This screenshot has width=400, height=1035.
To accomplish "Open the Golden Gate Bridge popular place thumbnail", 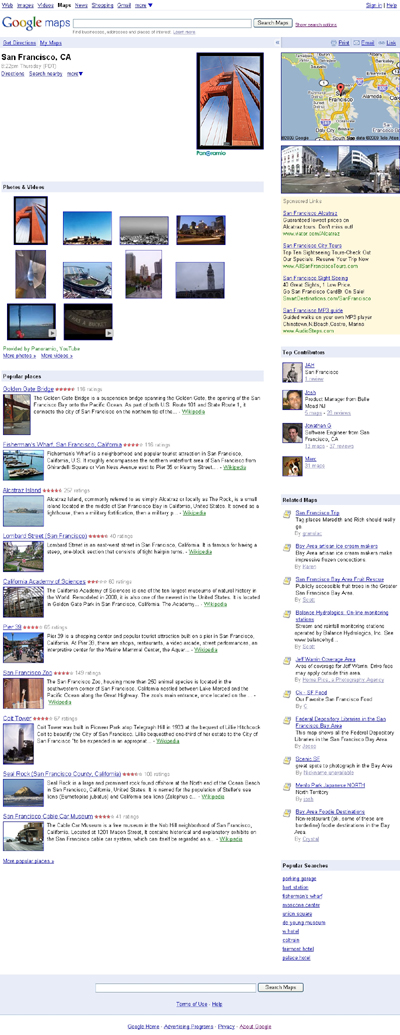I will coord(17,415).
